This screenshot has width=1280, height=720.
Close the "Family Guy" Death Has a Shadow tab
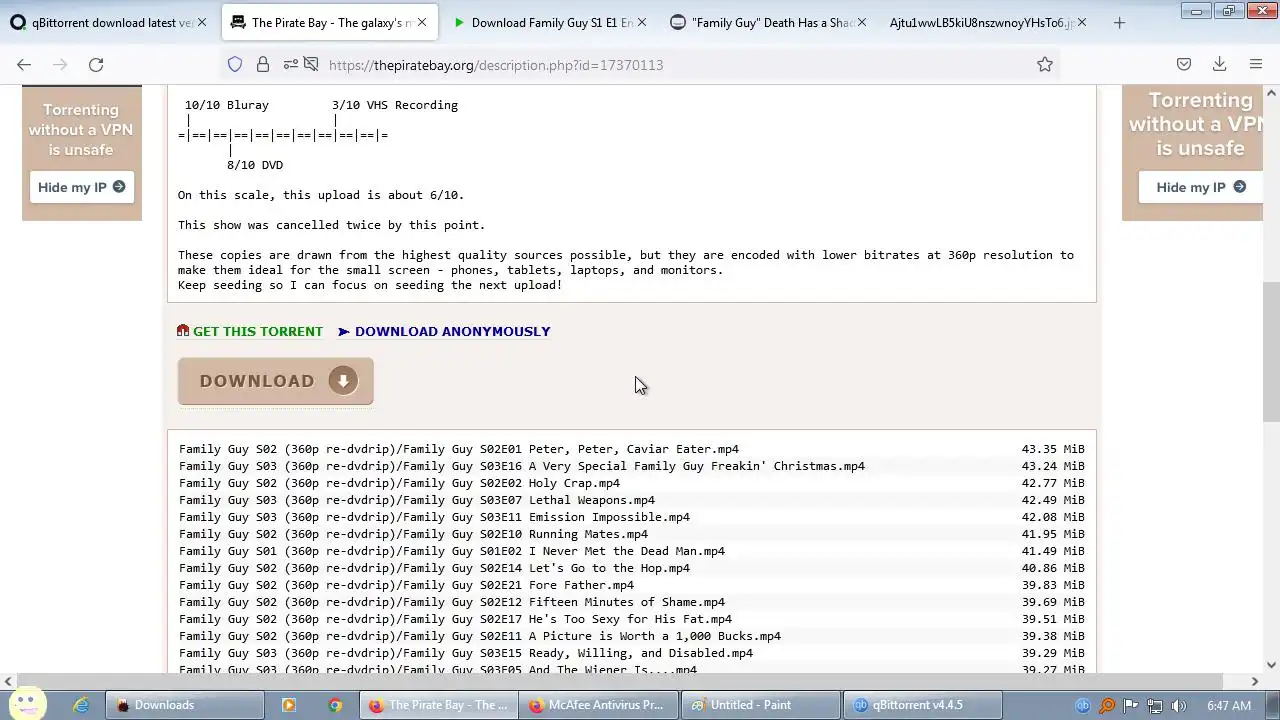pos(862,22)
